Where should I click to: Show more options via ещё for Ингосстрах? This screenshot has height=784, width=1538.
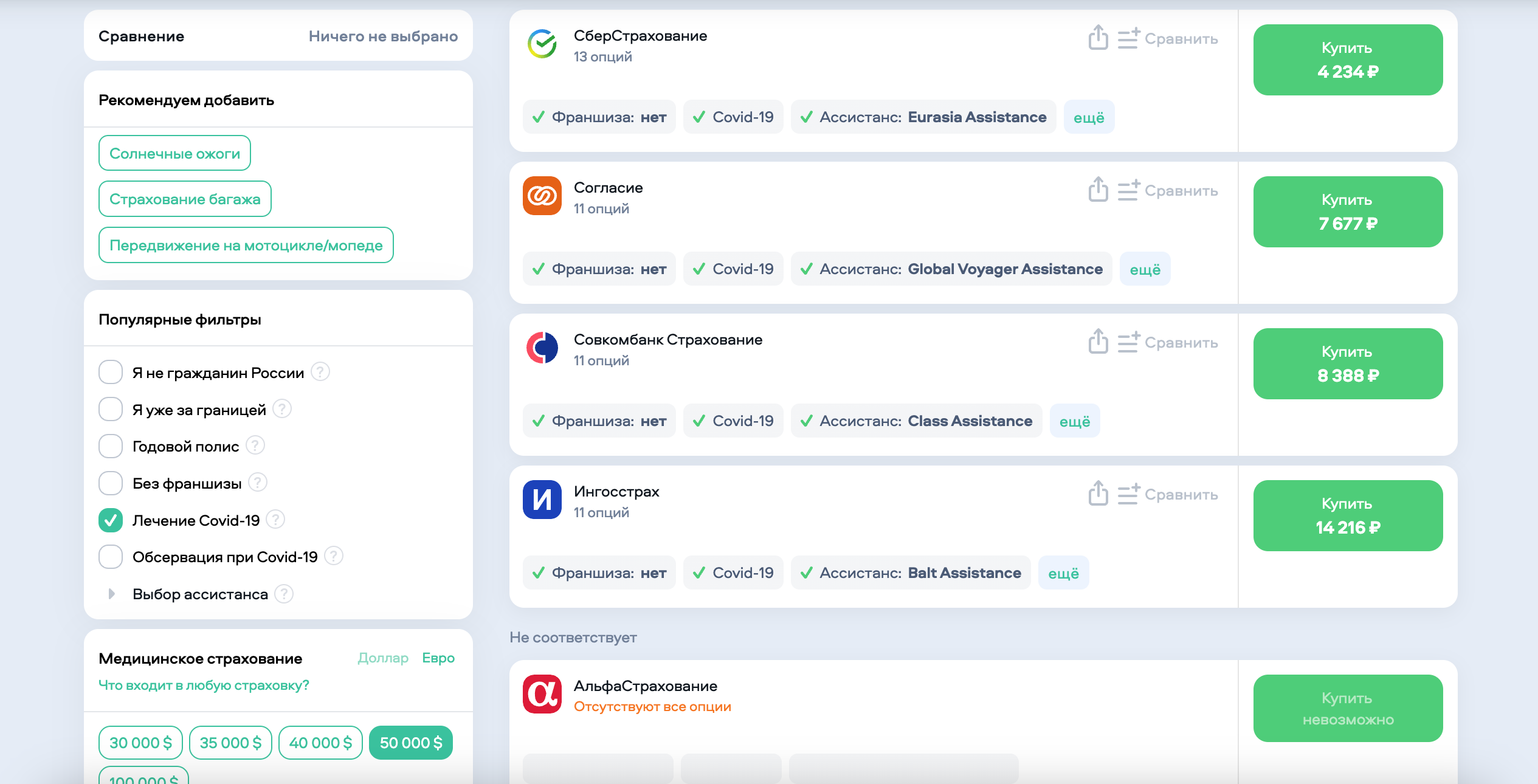pyautogui.click(x=1063, y=573)
